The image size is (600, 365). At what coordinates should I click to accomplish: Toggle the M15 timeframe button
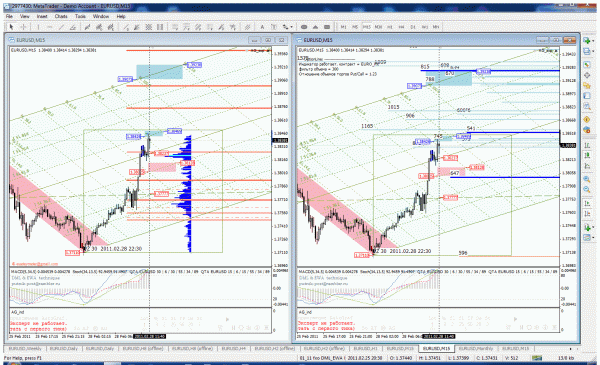click(367, 27)
